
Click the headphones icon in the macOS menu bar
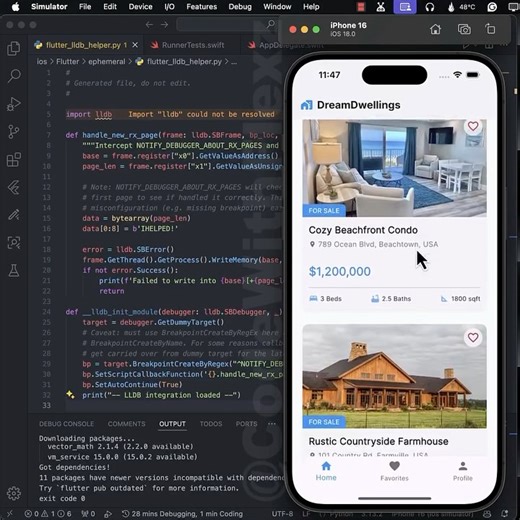(x=430, y=7)
